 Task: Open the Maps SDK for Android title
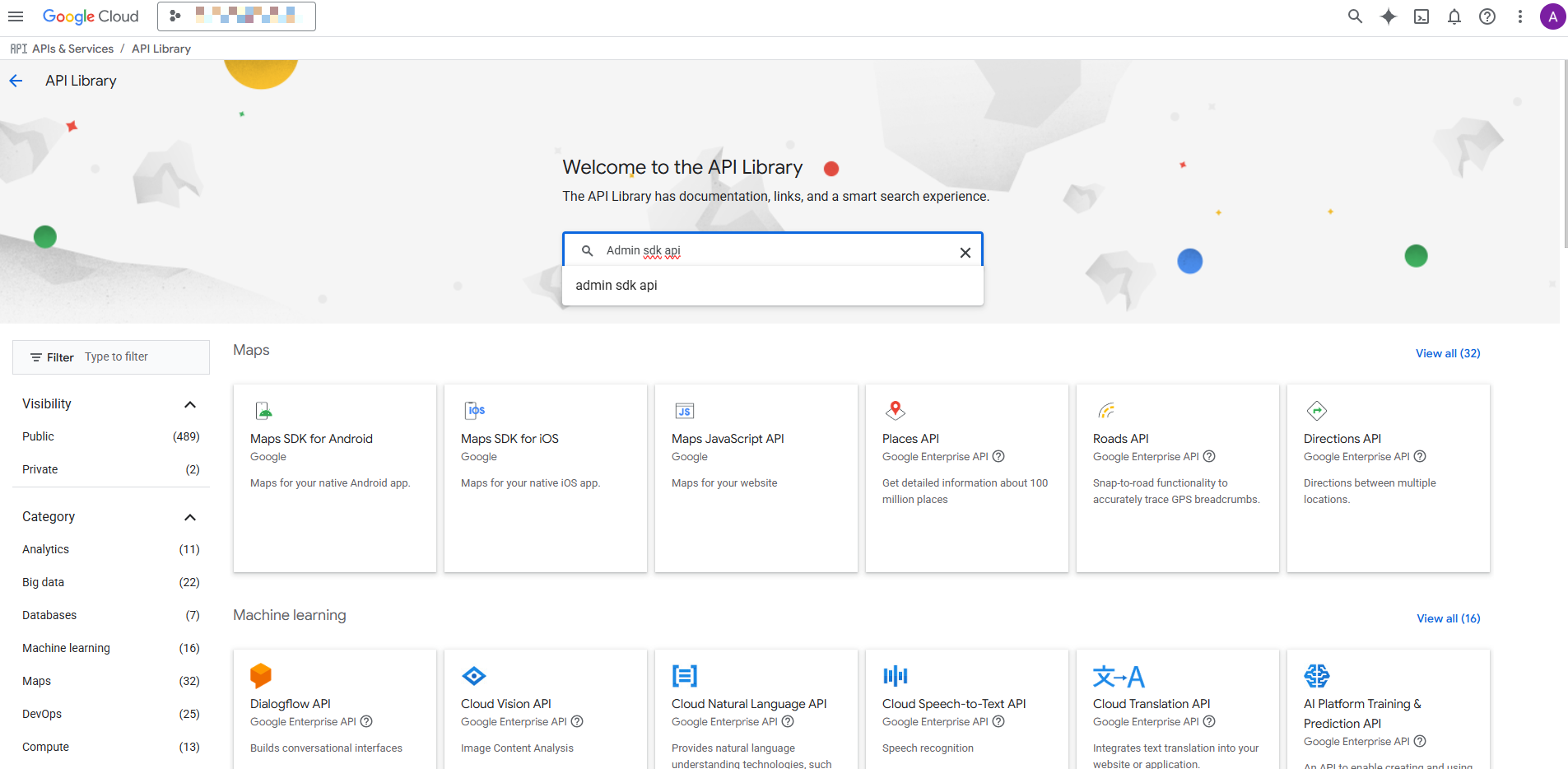(x=311, y=439)
